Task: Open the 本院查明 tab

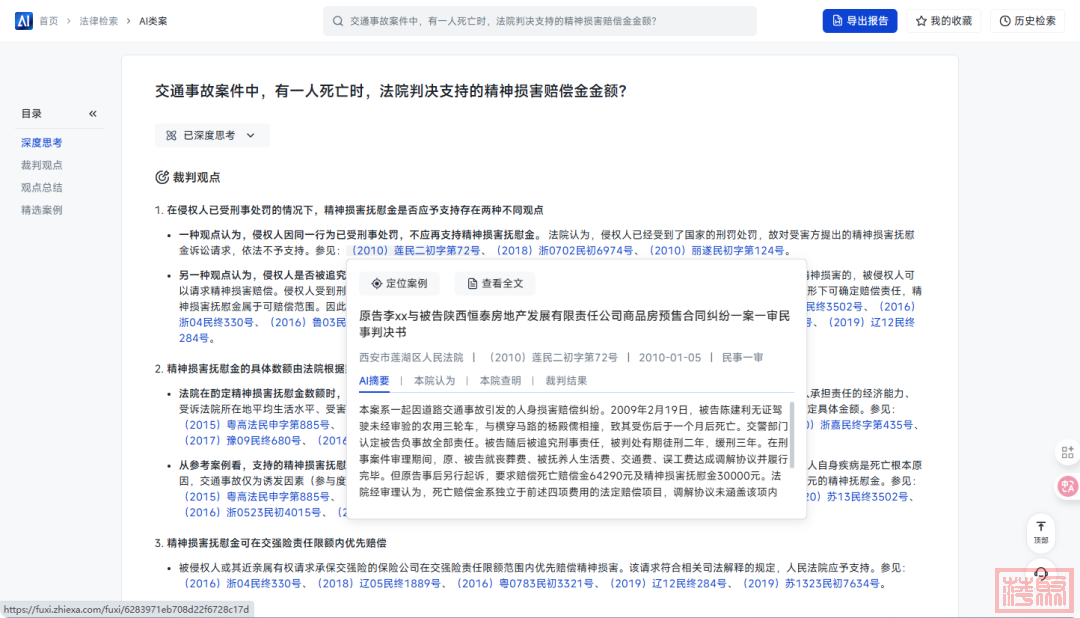Action: click(x=500, y=381)
